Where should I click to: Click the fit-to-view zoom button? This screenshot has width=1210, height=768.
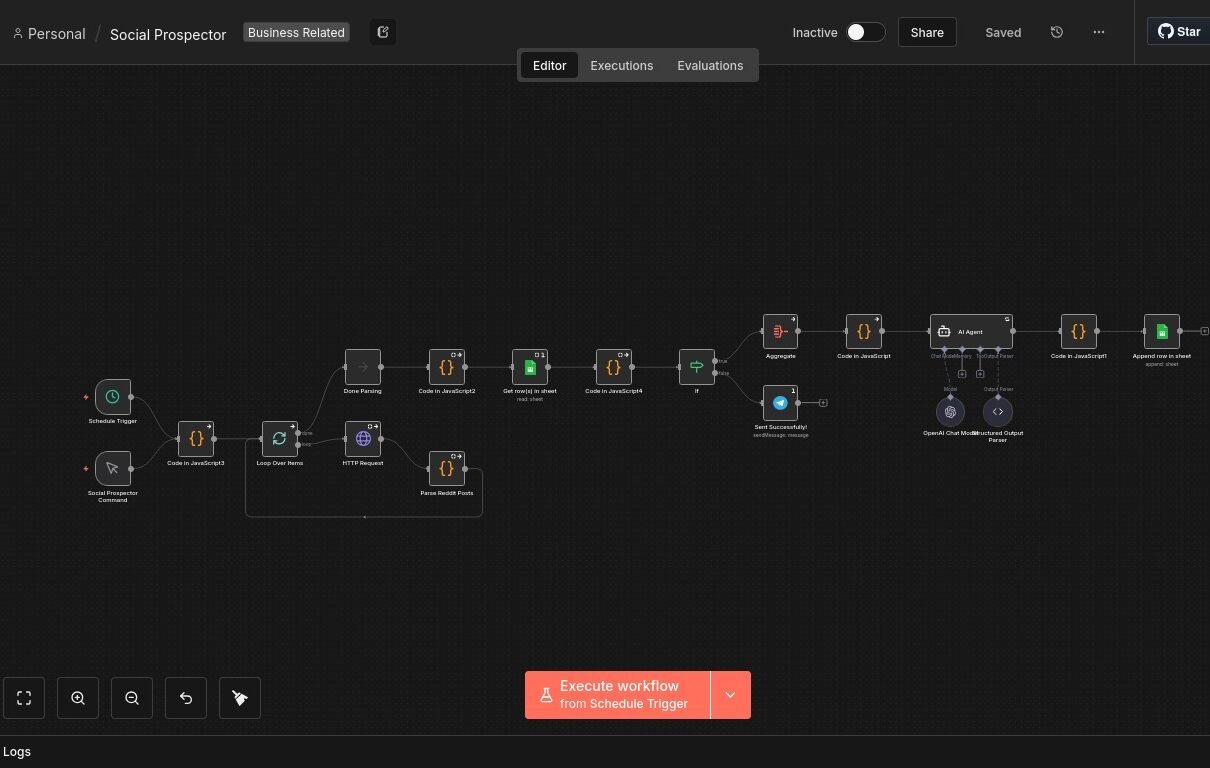click(24, 698)
